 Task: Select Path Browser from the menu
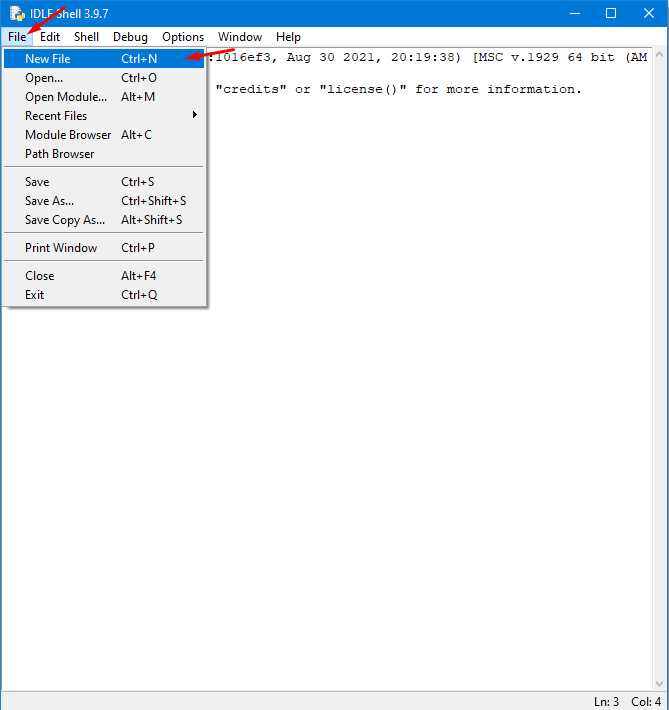pos(104,154)
